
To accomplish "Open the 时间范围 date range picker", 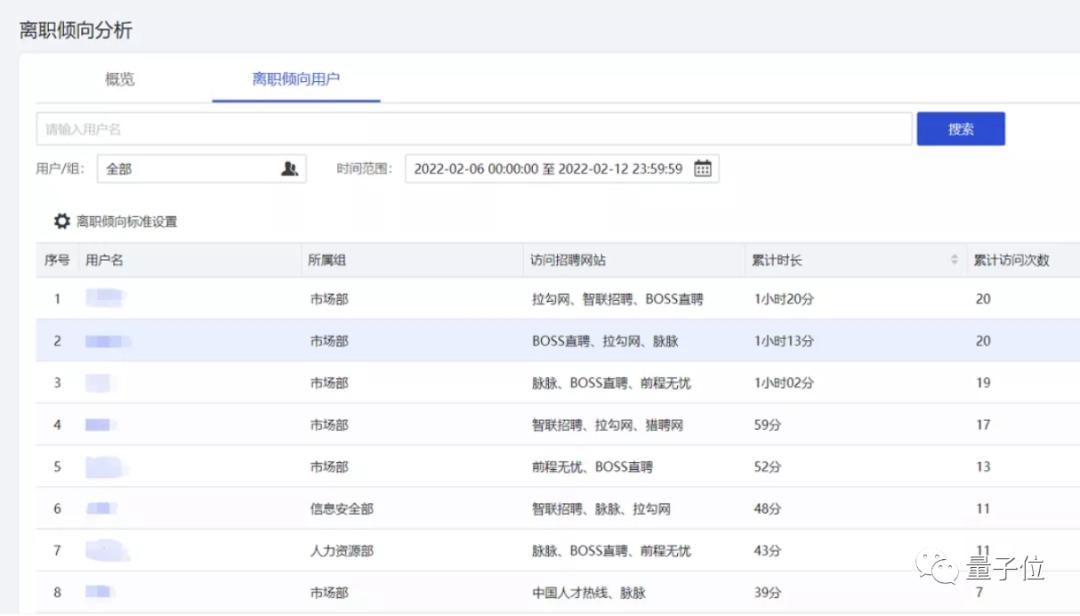I will (x=562, y=169).
